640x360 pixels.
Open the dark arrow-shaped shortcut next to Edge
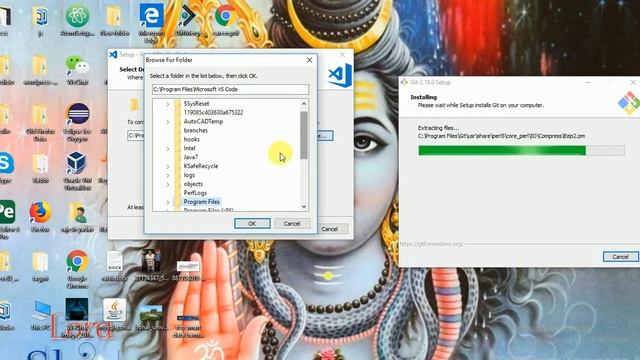coord(187,16)
